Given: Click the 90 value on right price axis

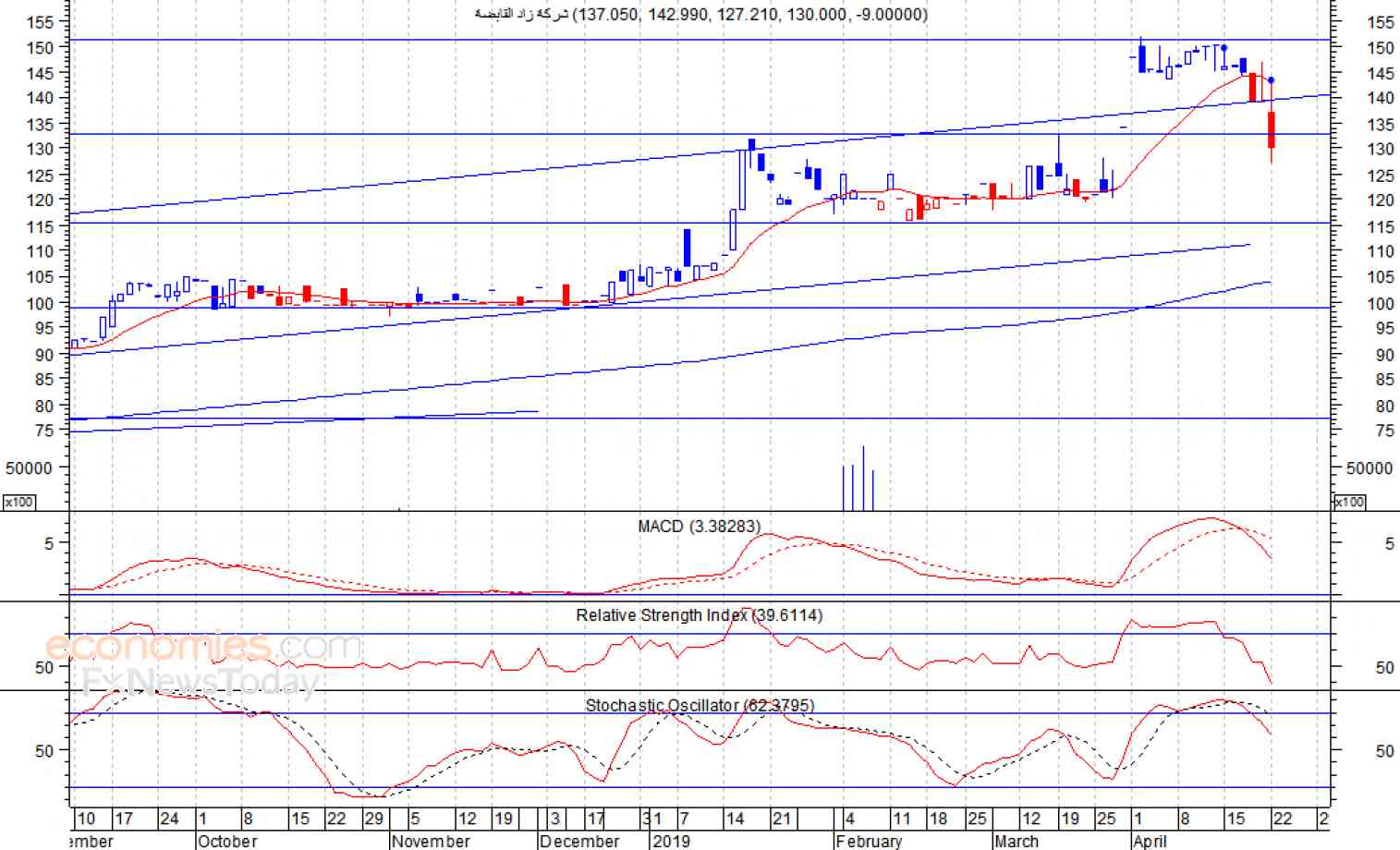Looking at the screenshot, I should click(x=1383, y=355).
